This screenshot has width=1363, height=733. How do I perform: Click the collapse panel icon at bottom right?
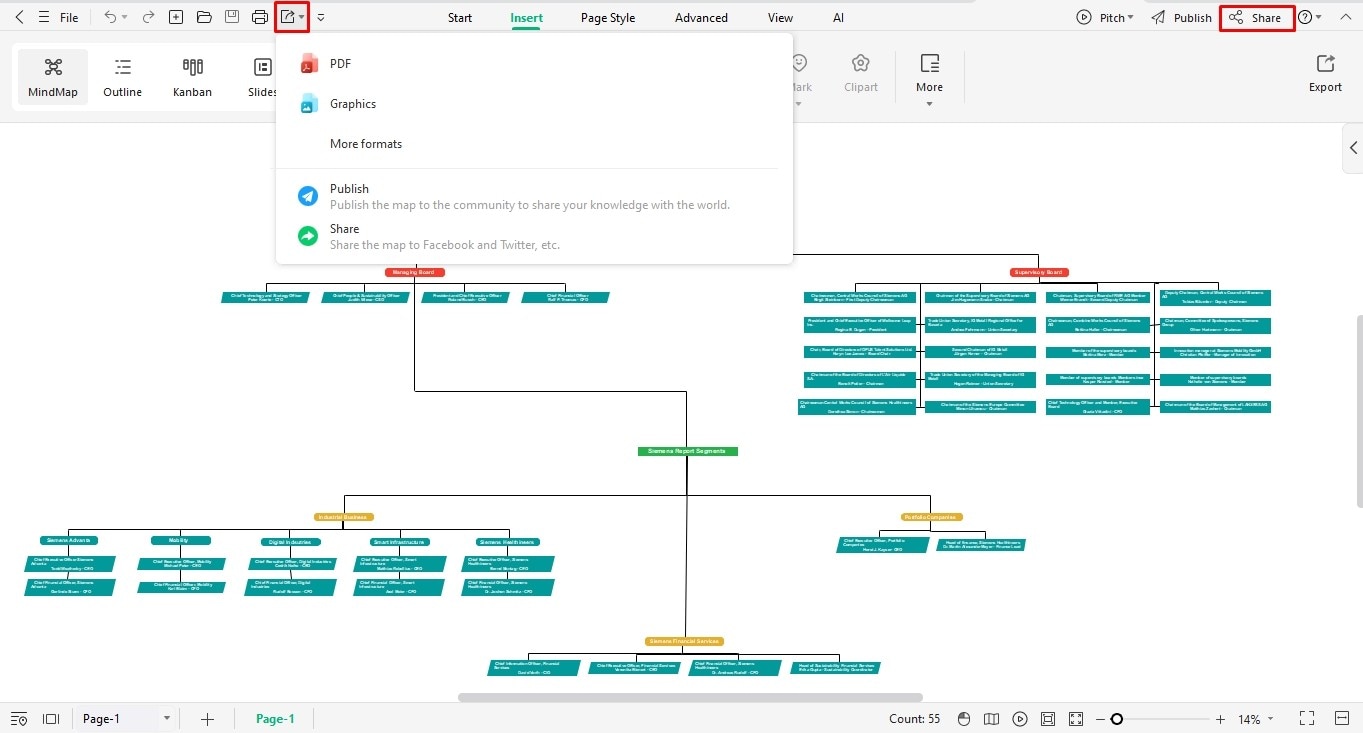pyautogui.click(x=1340, y=719)
